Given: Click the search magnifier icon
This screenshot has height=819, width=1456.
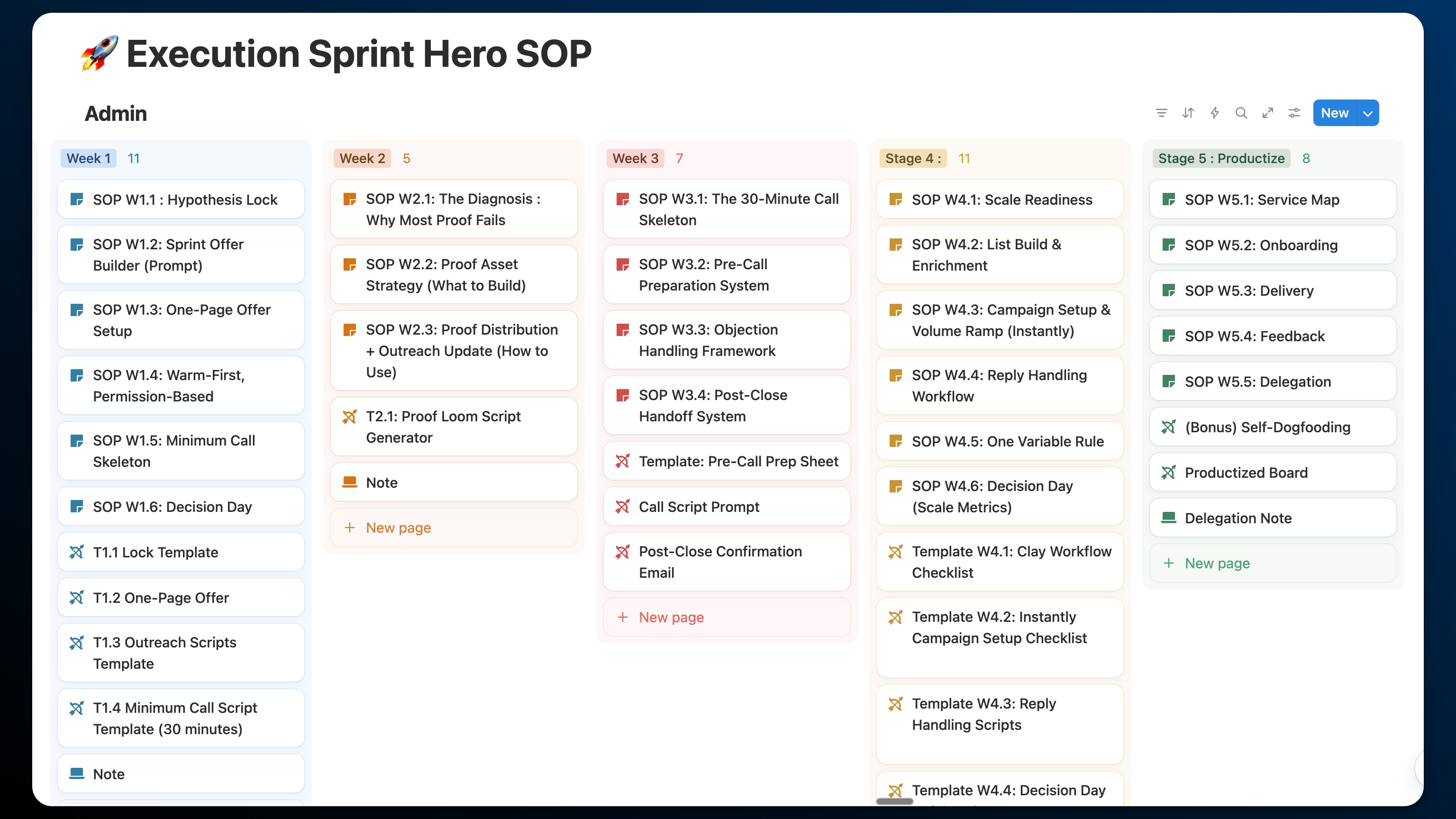Looking at the screenshot, I should click(x=1241, y=113).
